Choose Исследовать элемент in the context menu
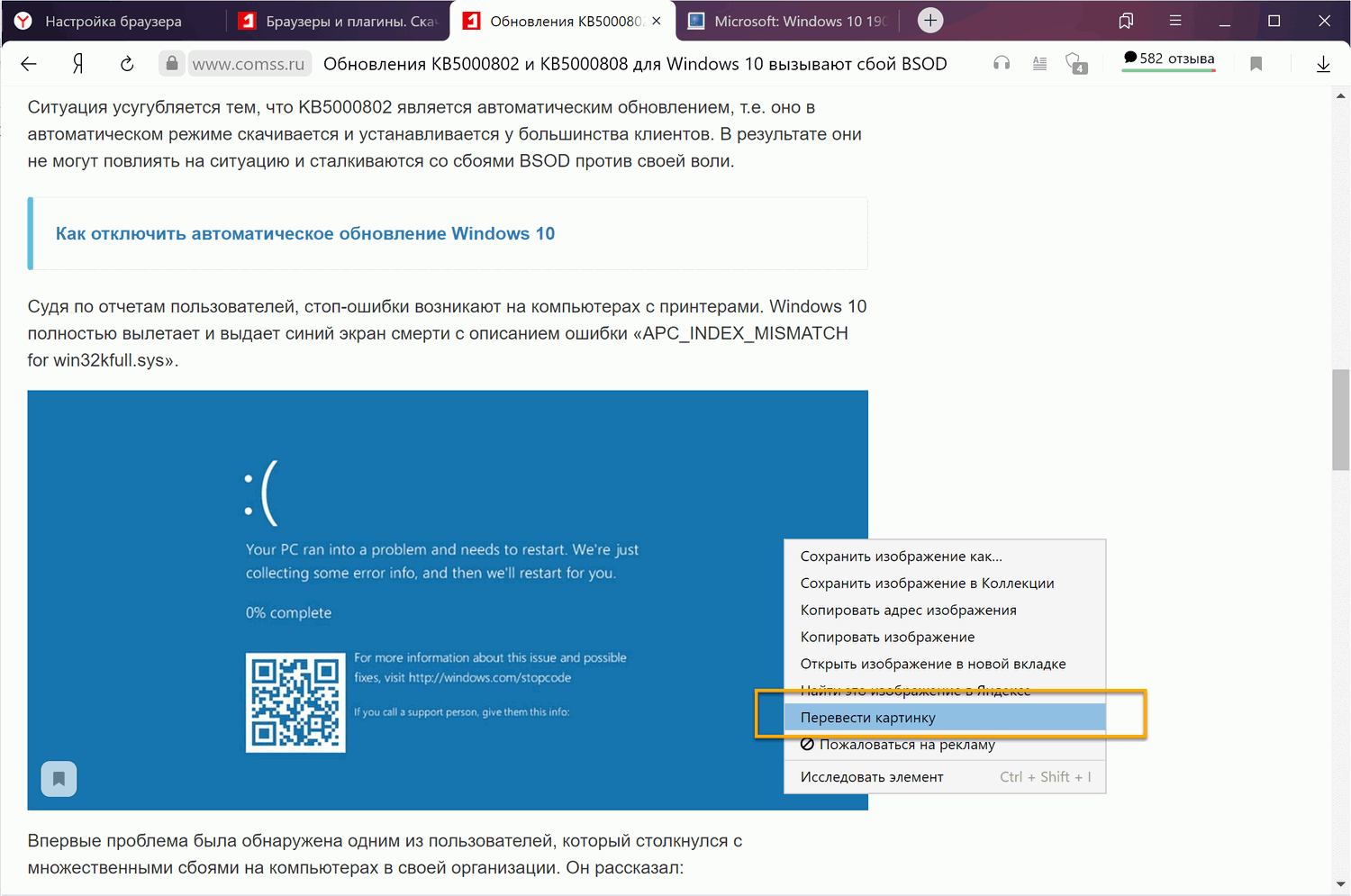This screenshot has width=1351, height=896. click(945, 777)
